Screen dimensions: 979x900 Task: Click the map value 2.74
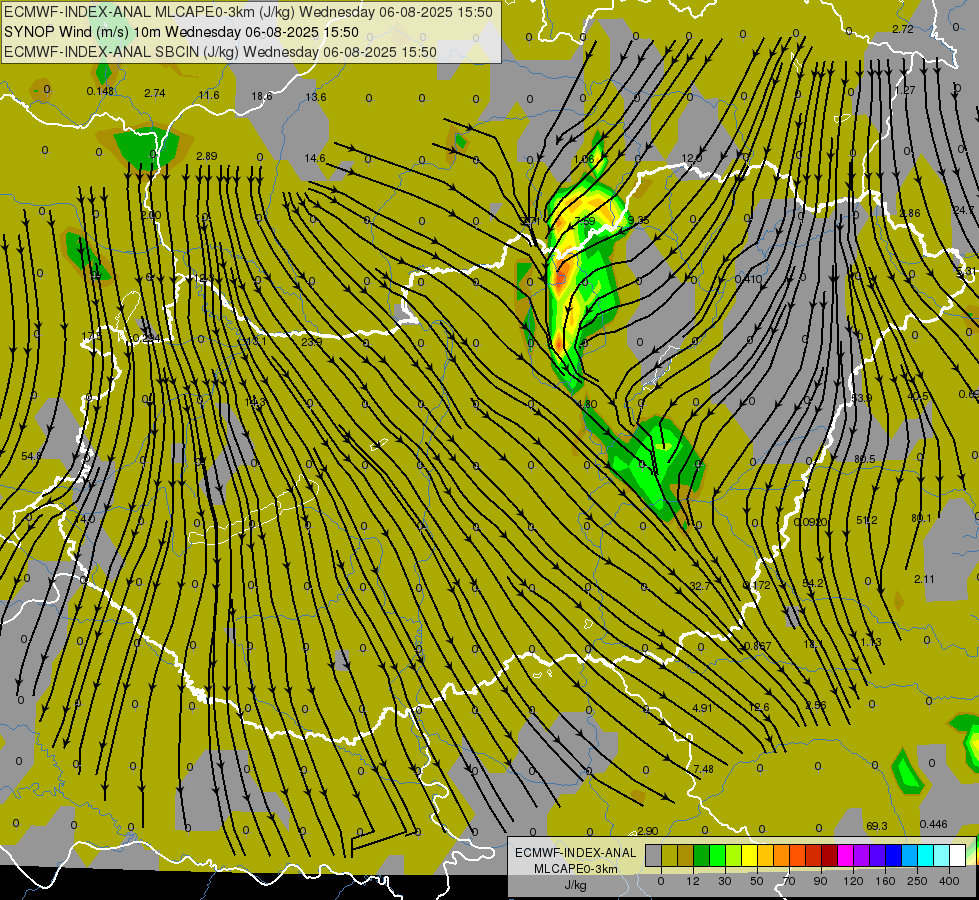tap(155, 93)
